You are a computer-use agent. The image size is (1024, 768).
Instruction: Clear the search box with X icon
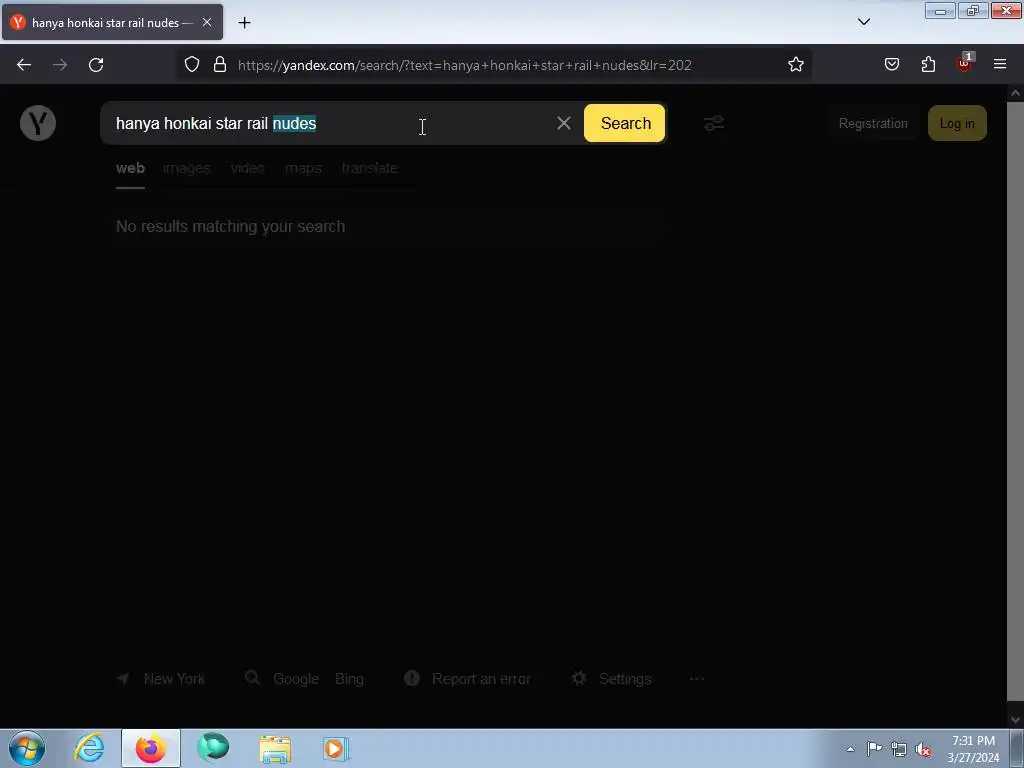pos(564,123)
